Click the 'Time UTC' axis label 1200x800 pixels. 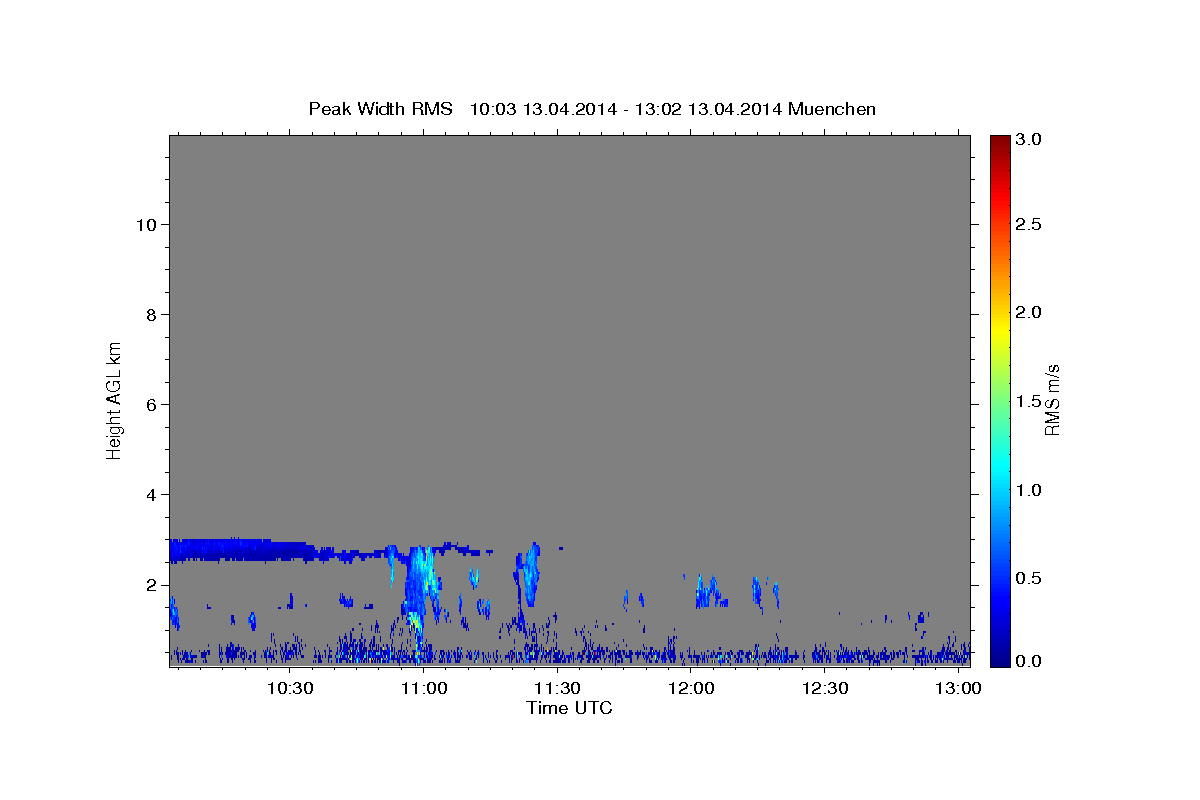569,708
